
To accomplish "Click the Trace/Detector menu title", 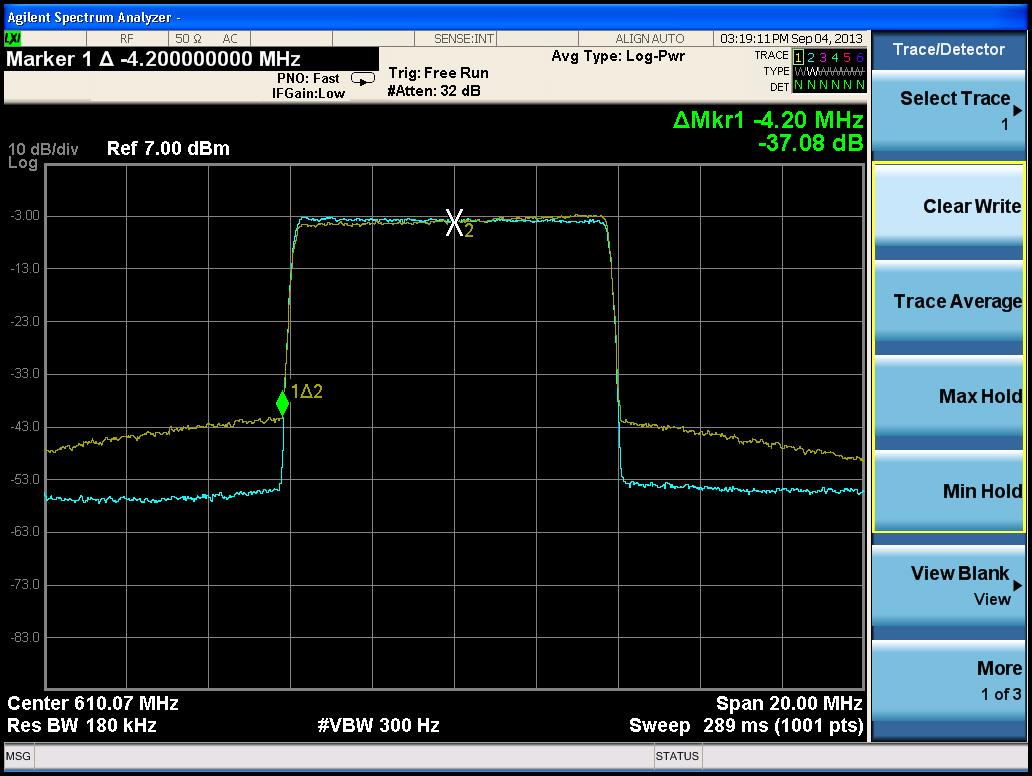I will [x=948, y=49].
